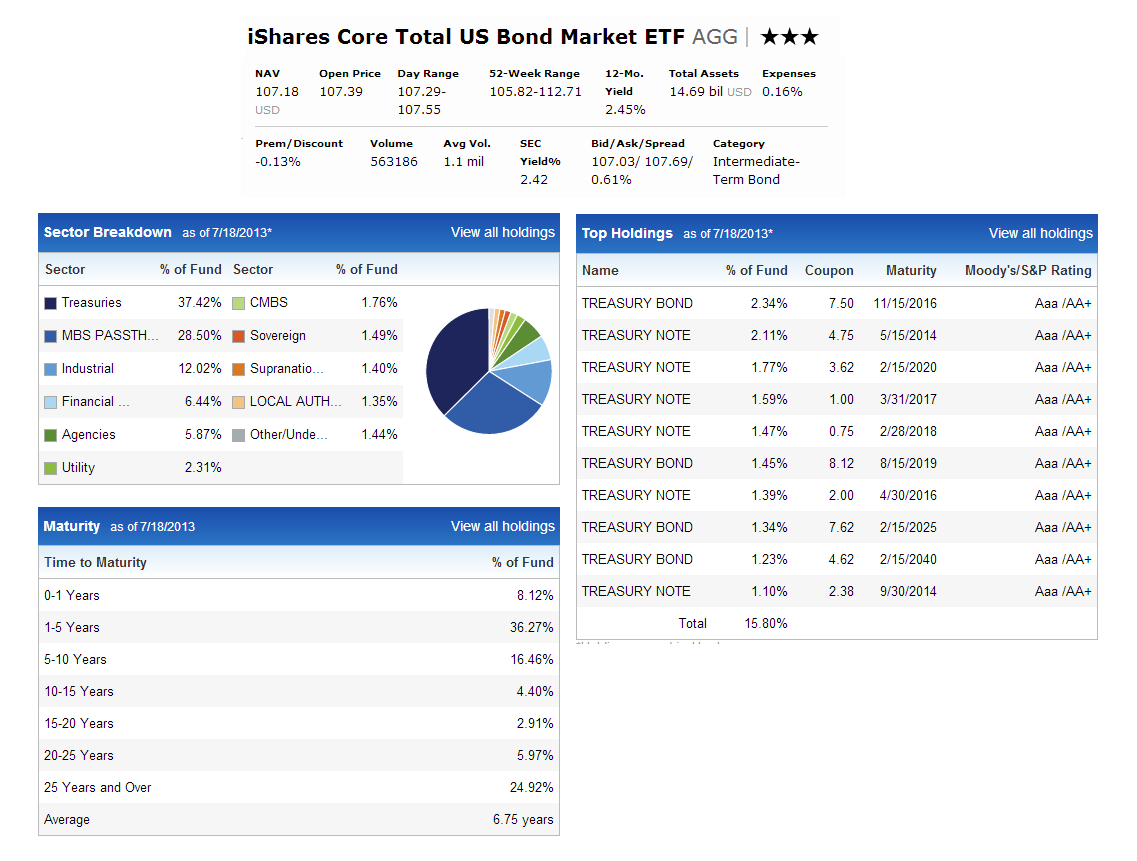Select the NAV value 107.18
The width and height of the screenshot is (1137, 861).
[x=277, y=91]
